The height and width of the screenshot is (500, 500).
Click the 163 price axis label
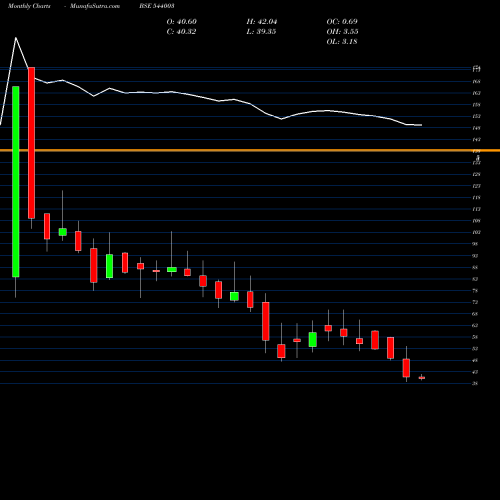(x=476, y=93)
